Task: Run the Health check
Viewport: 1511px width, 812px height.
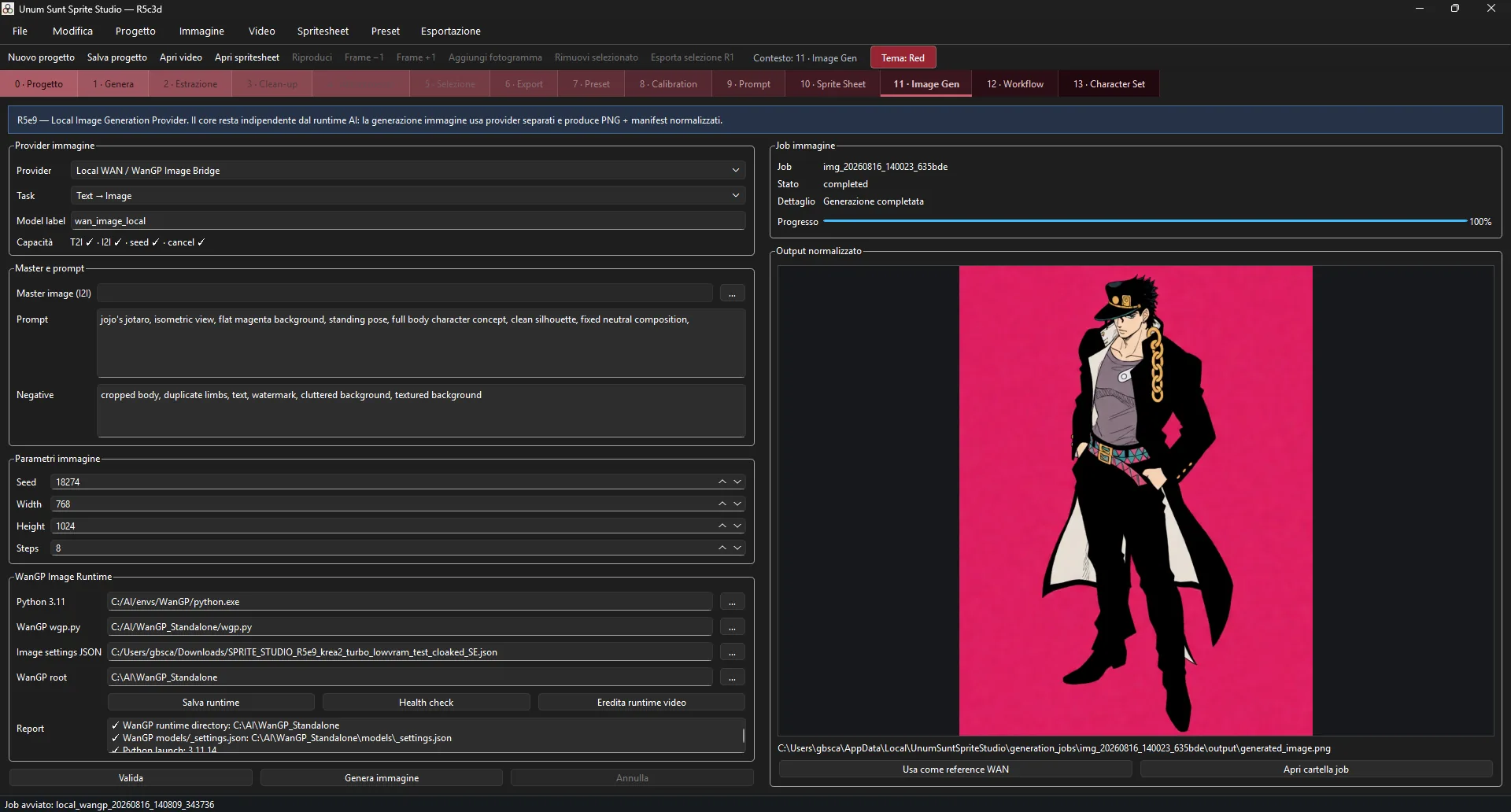Action: [x=426, y=703]
